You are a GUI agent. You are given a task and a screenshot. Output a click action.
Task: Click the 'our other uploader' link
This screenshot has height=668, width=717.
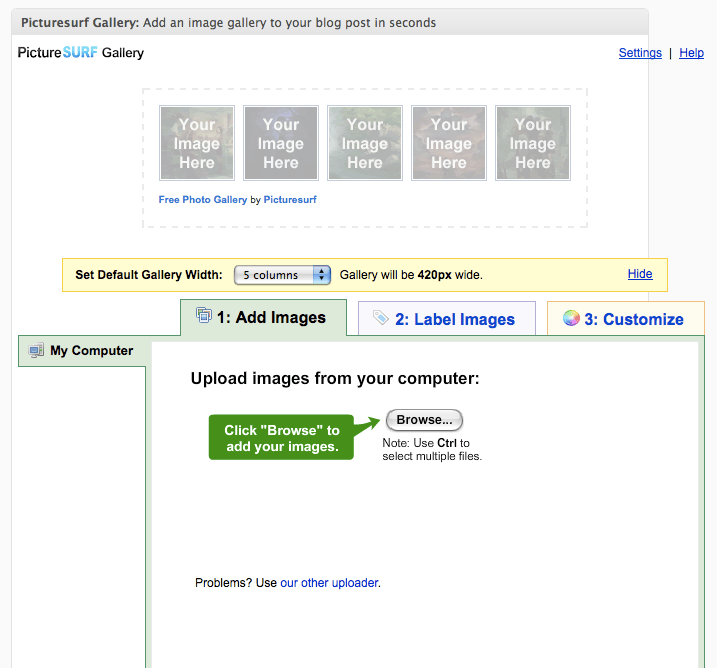(329, 583)
